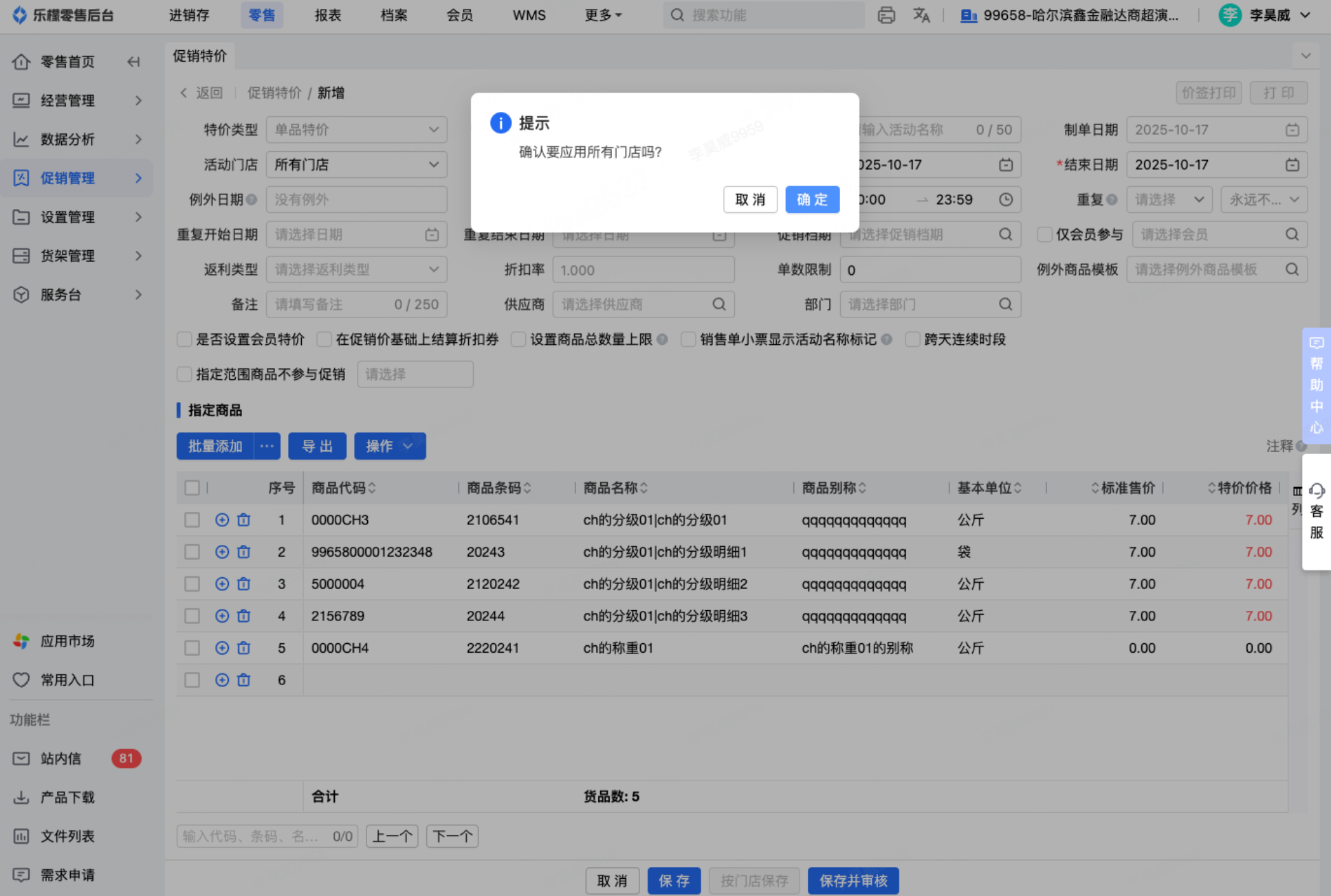Click add-row plus icon in row 1

point(221,520)
